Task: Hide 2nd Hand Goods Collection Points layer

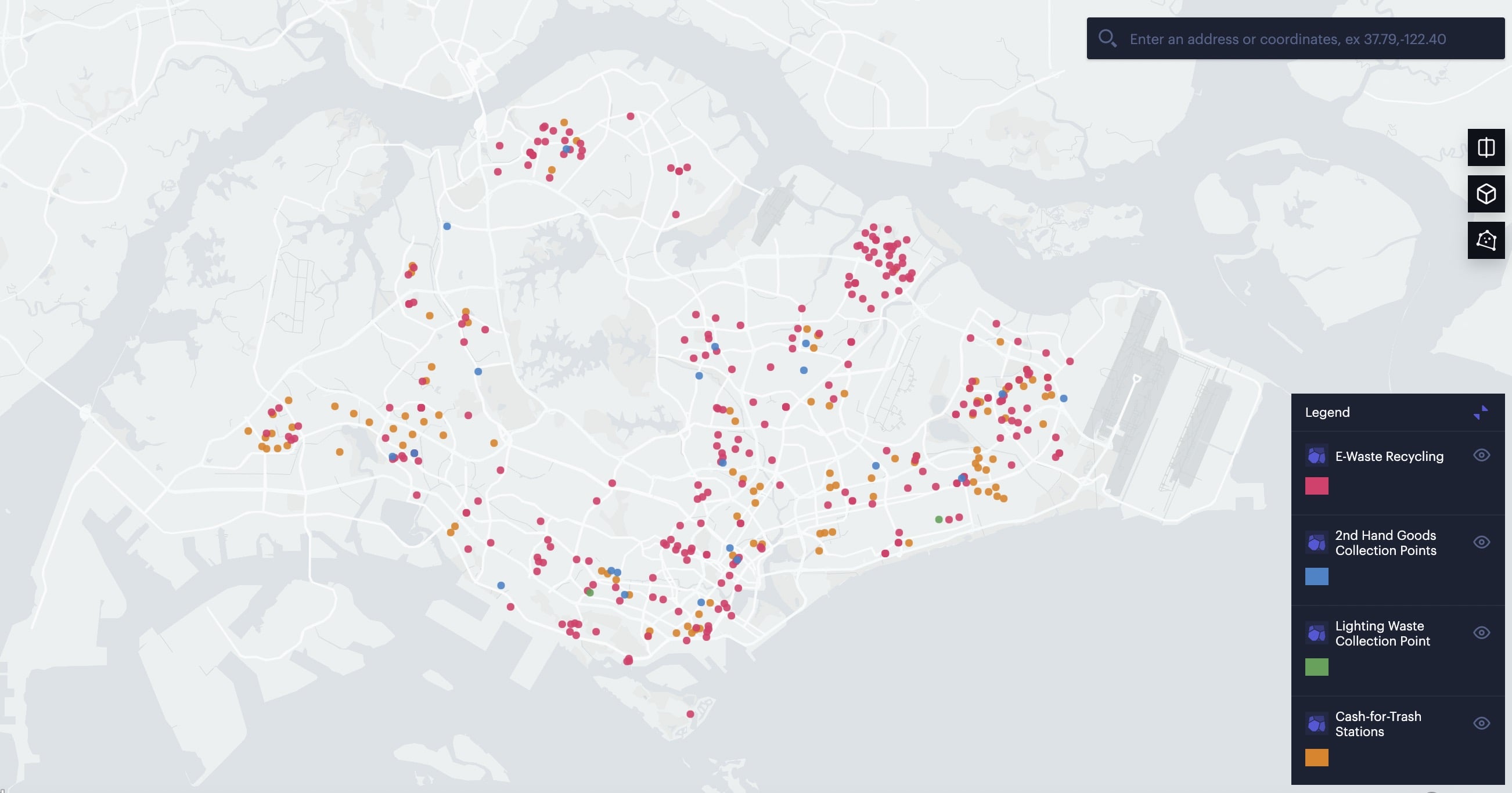Action: click(1481, 542)
